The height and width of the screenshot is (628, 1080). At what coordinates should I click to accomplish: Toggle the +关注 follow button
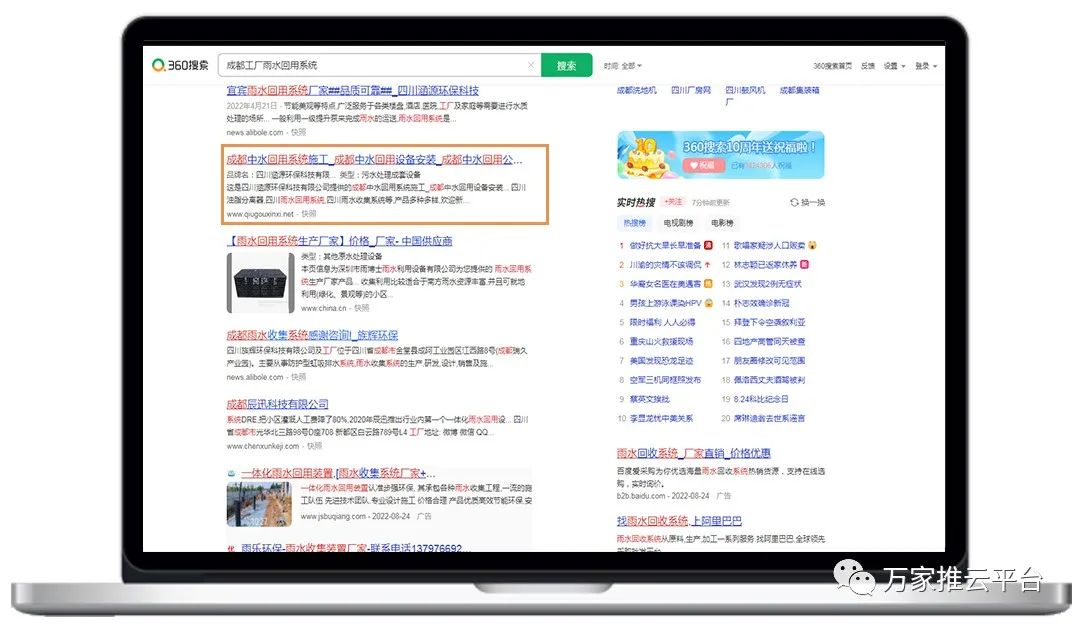(674, 202)
